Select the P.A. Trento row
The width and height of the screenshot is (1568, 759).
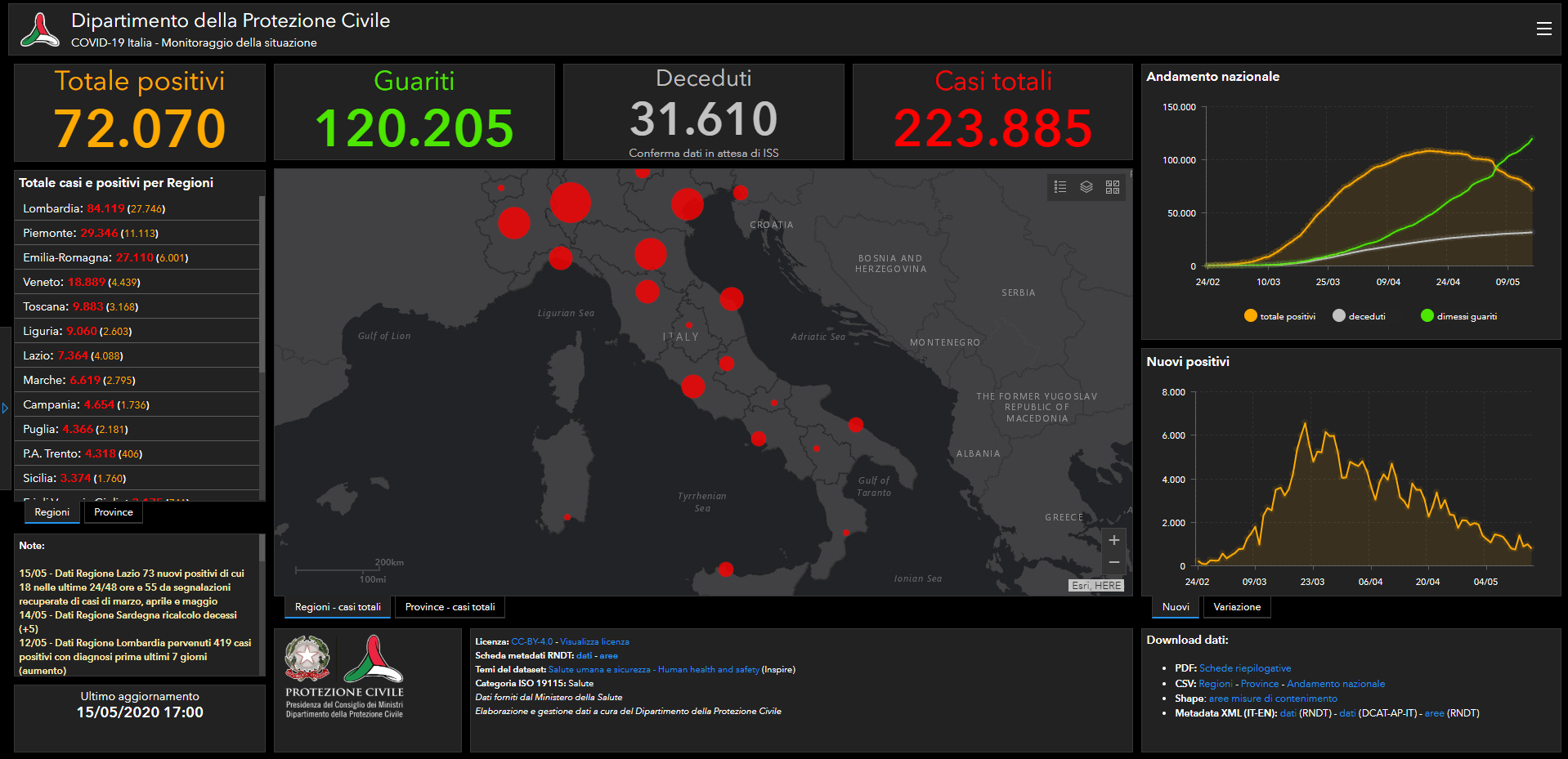137,453
